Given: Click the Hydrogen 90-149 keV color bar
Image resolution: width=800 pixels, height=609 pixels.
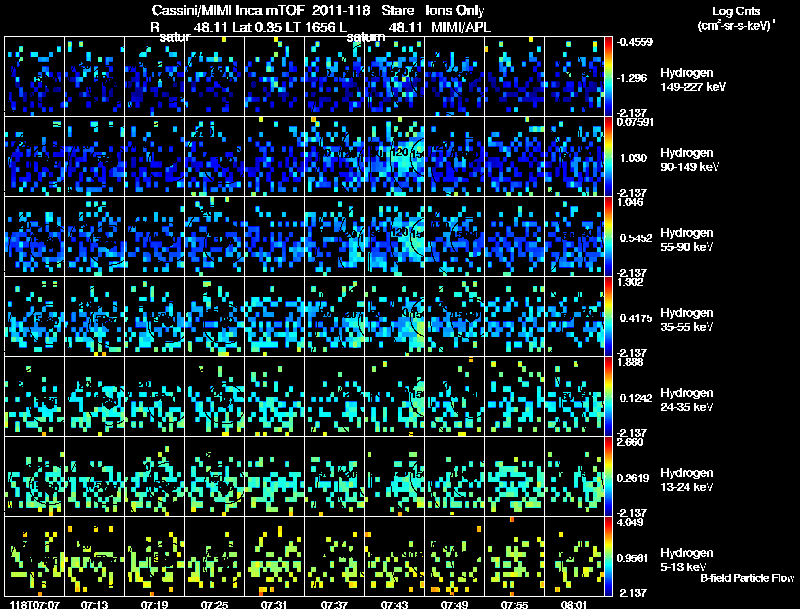Looking at the screenshot, I should tap(608, 157).
